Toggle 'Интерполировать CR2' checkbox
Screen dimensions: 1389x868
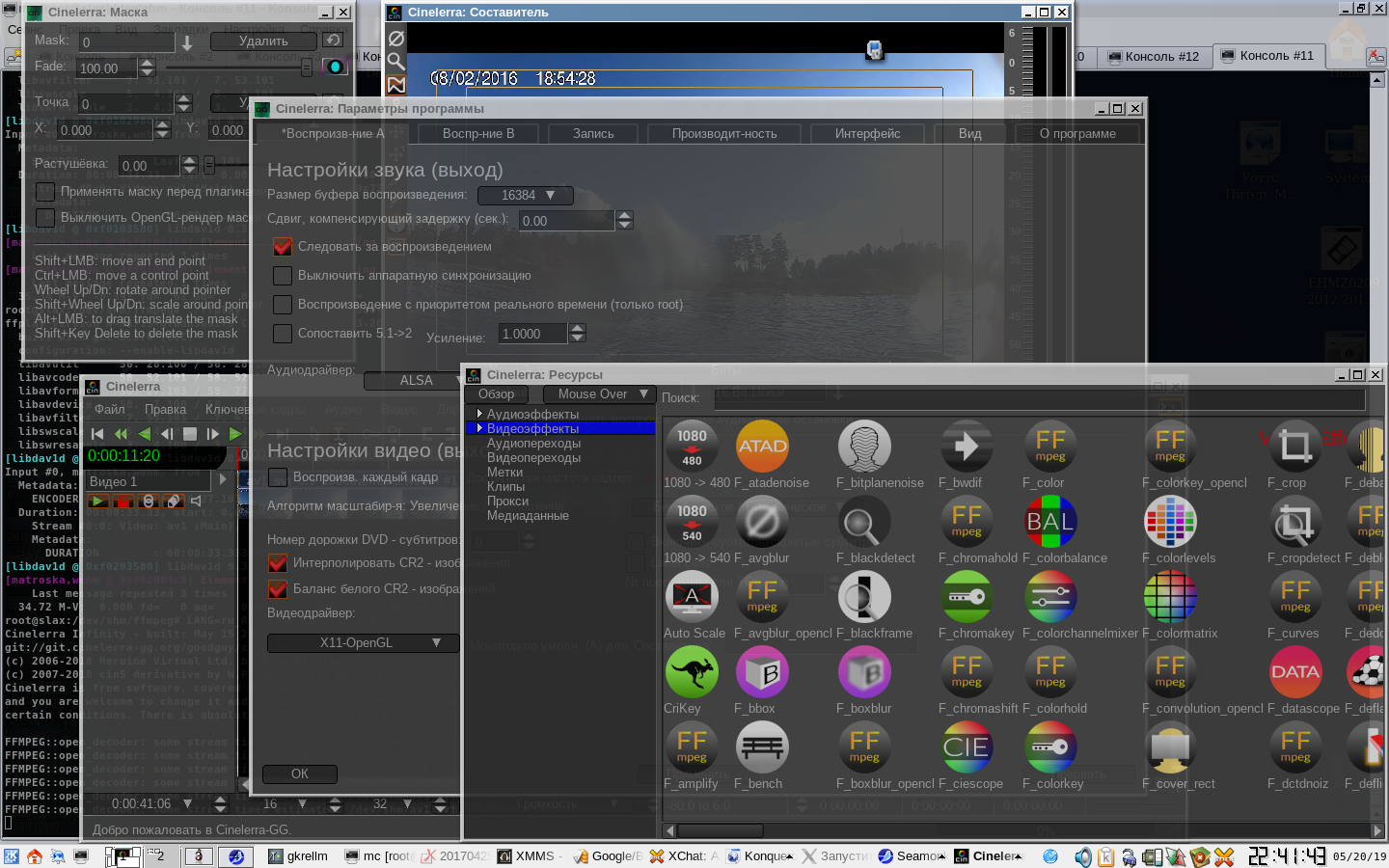tap(278, 563)
